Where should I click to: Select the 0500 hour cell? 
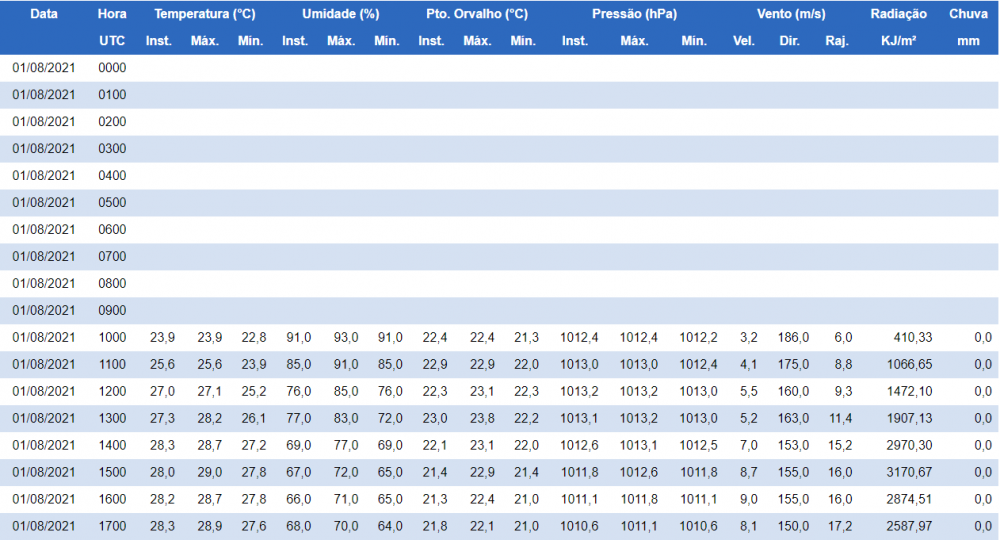tap(112, 203)
